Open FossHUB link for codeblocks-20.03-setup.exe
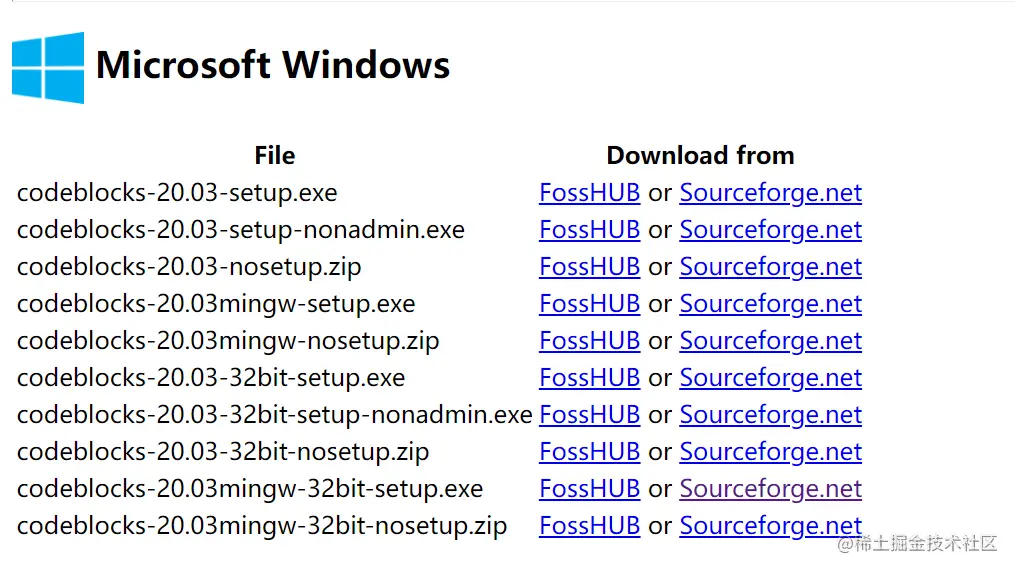Viewport: 1015px width, 571px height. click(x=590, y=193)
